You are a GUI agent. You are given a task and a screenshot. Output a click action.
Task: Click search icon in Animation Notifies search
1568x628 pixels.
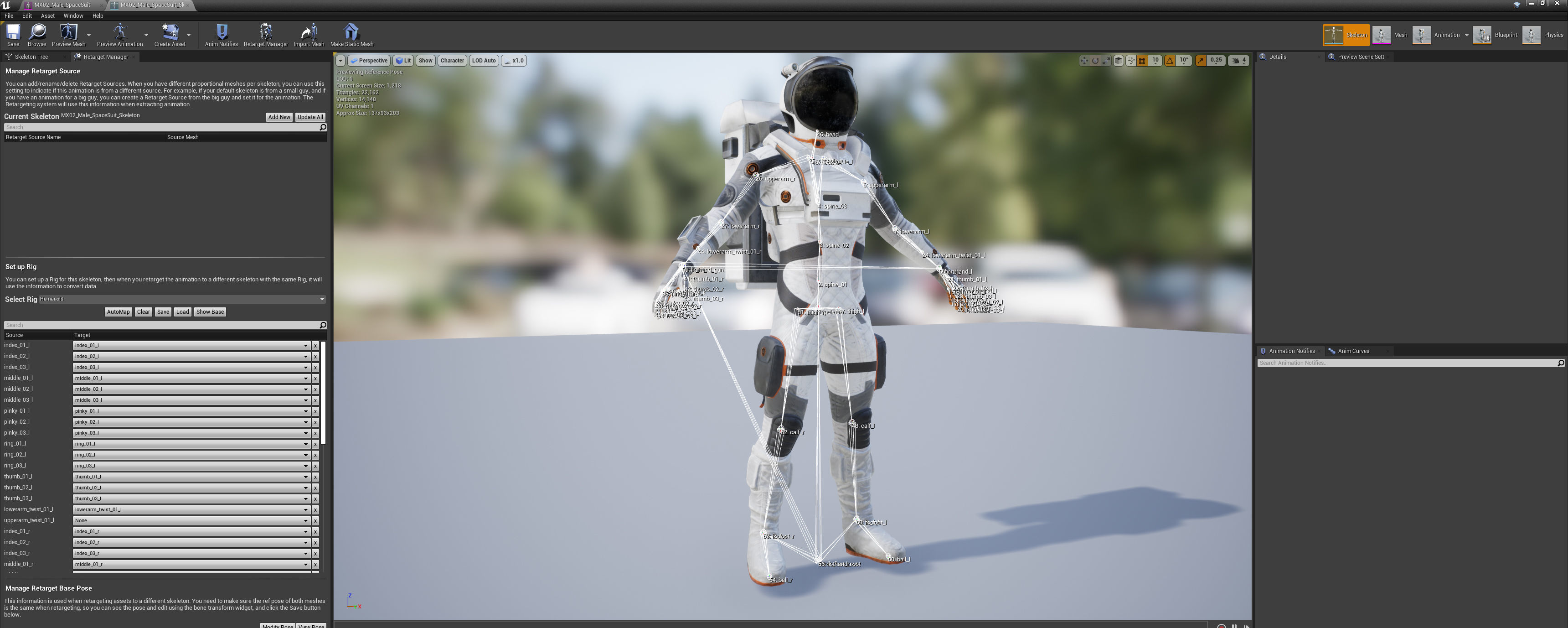point(1560,363)
